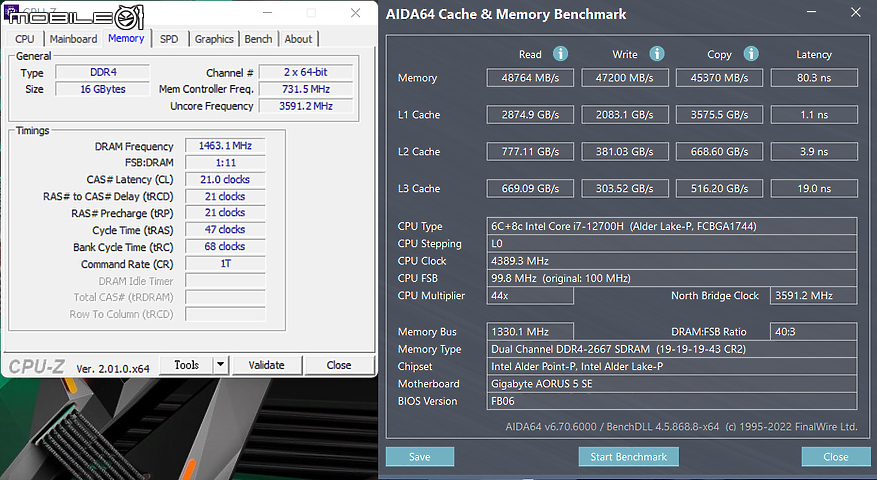Click the Tools button in CPU-Z
This screenshot has width=877, height=480.
[x=186, y=365]
